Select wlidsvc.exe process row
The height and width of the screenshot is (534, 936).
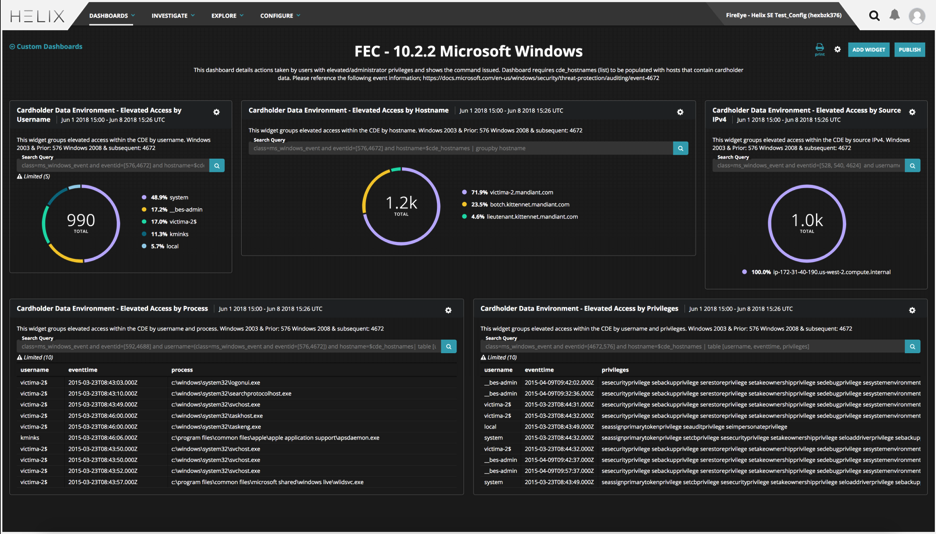(237, 482)
